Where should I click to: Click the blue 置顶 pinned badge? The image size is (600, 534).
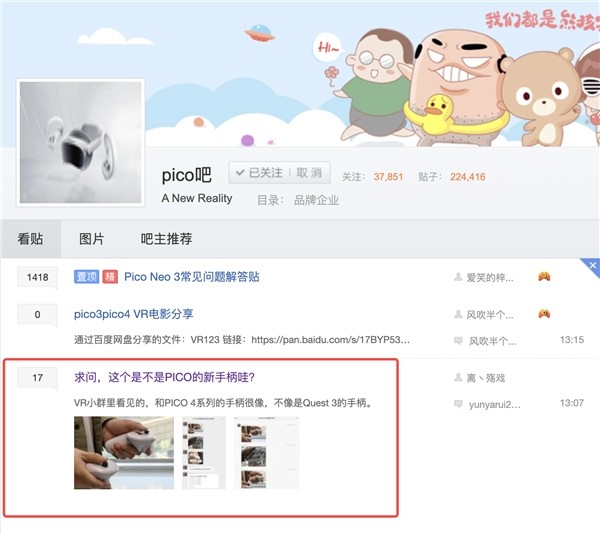pyautogui.click(x=86, y=277)
